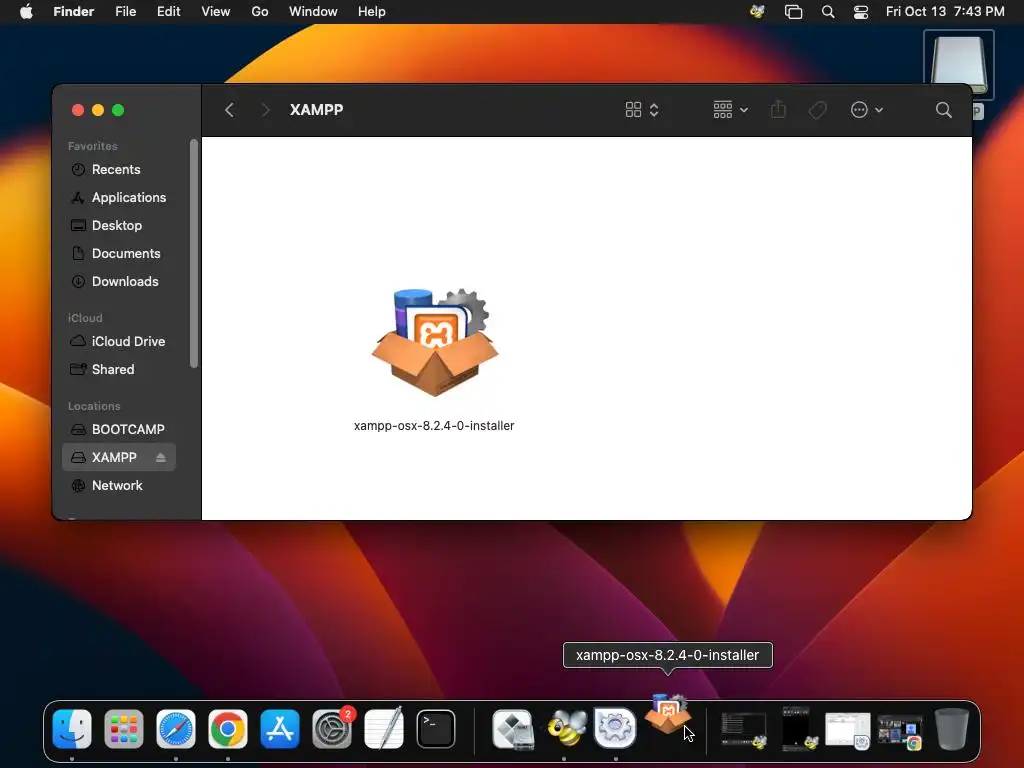Screen dimensions: 1024x768
Task: Open Finder from the Dock
Action: click(72, 728)
